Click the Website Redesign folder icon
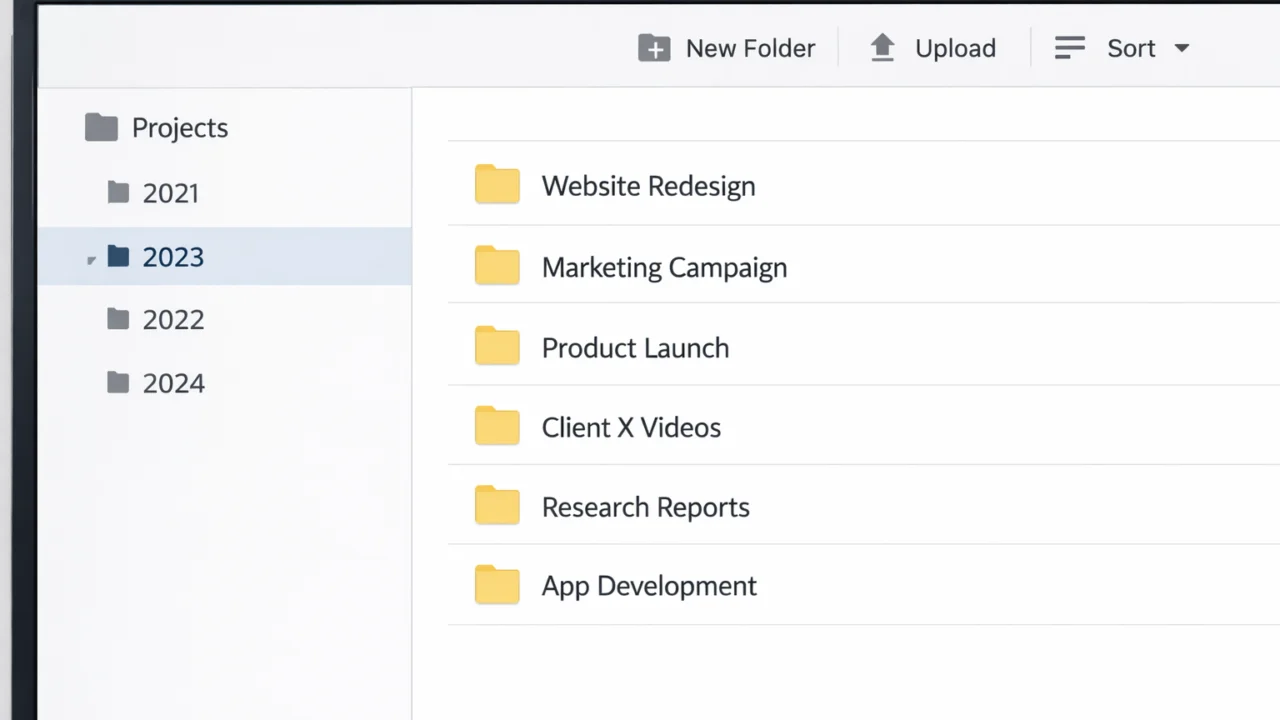This screenshot has height=720, width=1280. point(497,185)
